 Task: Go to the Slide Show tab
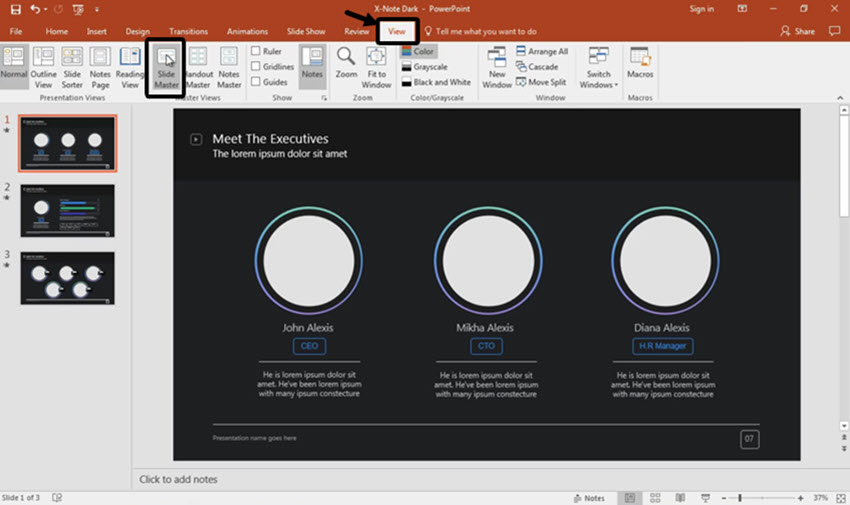click(x=306, y=31)
